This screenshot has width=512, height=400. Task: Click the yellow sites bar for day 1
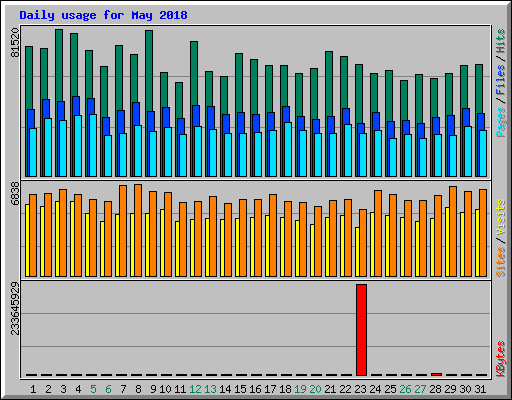[27, 240]
